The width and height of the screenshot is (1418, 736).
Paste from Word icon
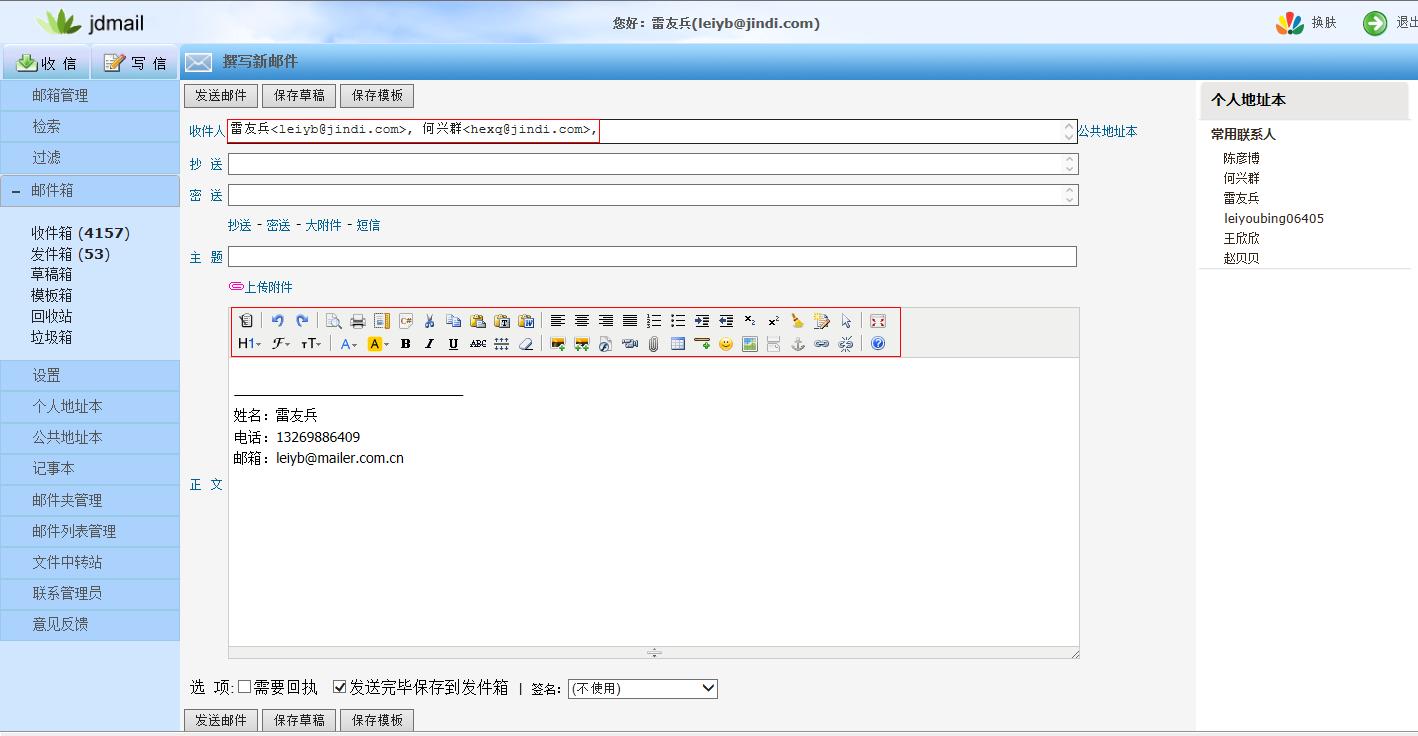point(526,321)
